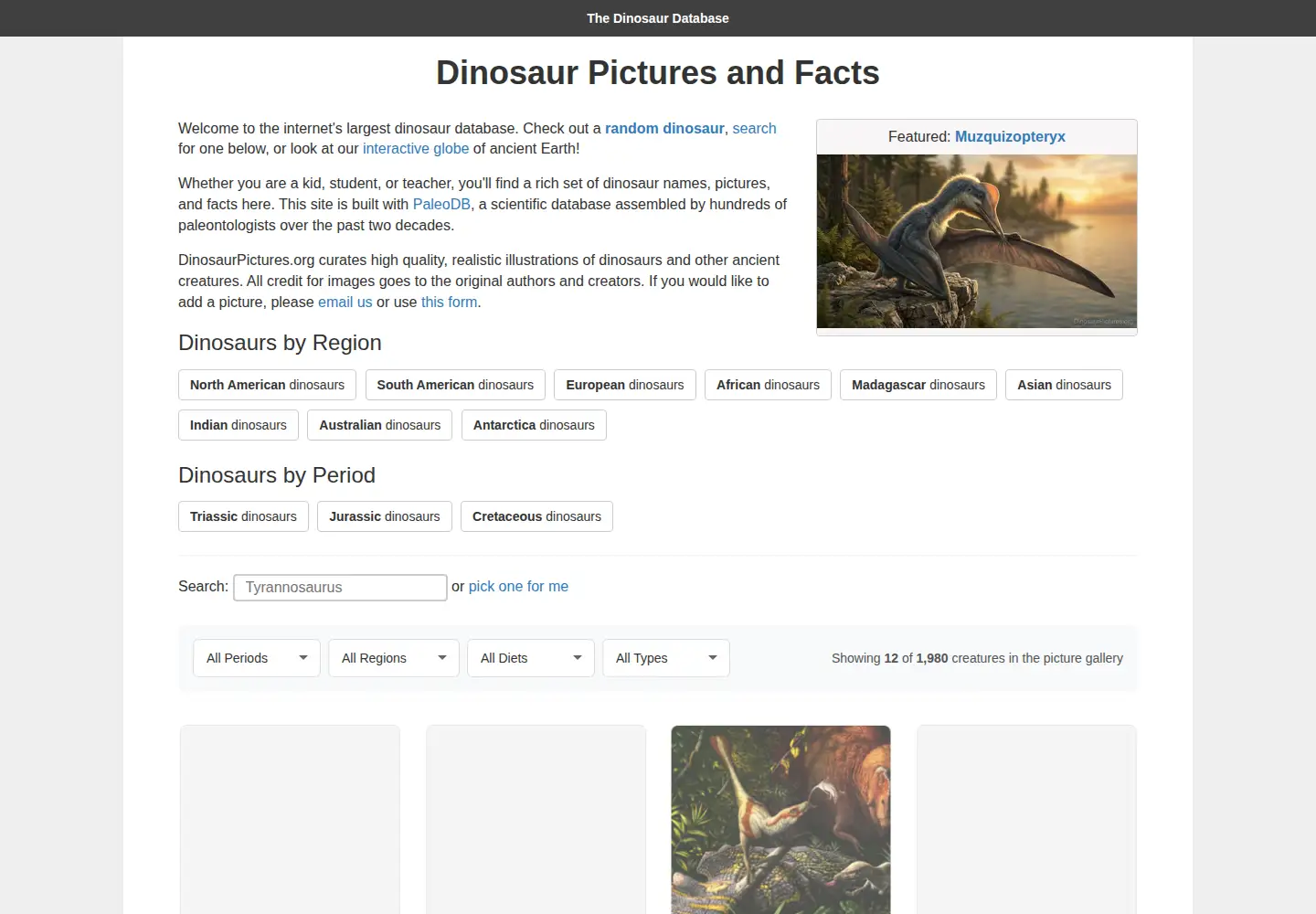The image size is (1316, 914).
Task: Click The Dinosaur Database header title
Action: pyautogui.click(x=658, y=18)
